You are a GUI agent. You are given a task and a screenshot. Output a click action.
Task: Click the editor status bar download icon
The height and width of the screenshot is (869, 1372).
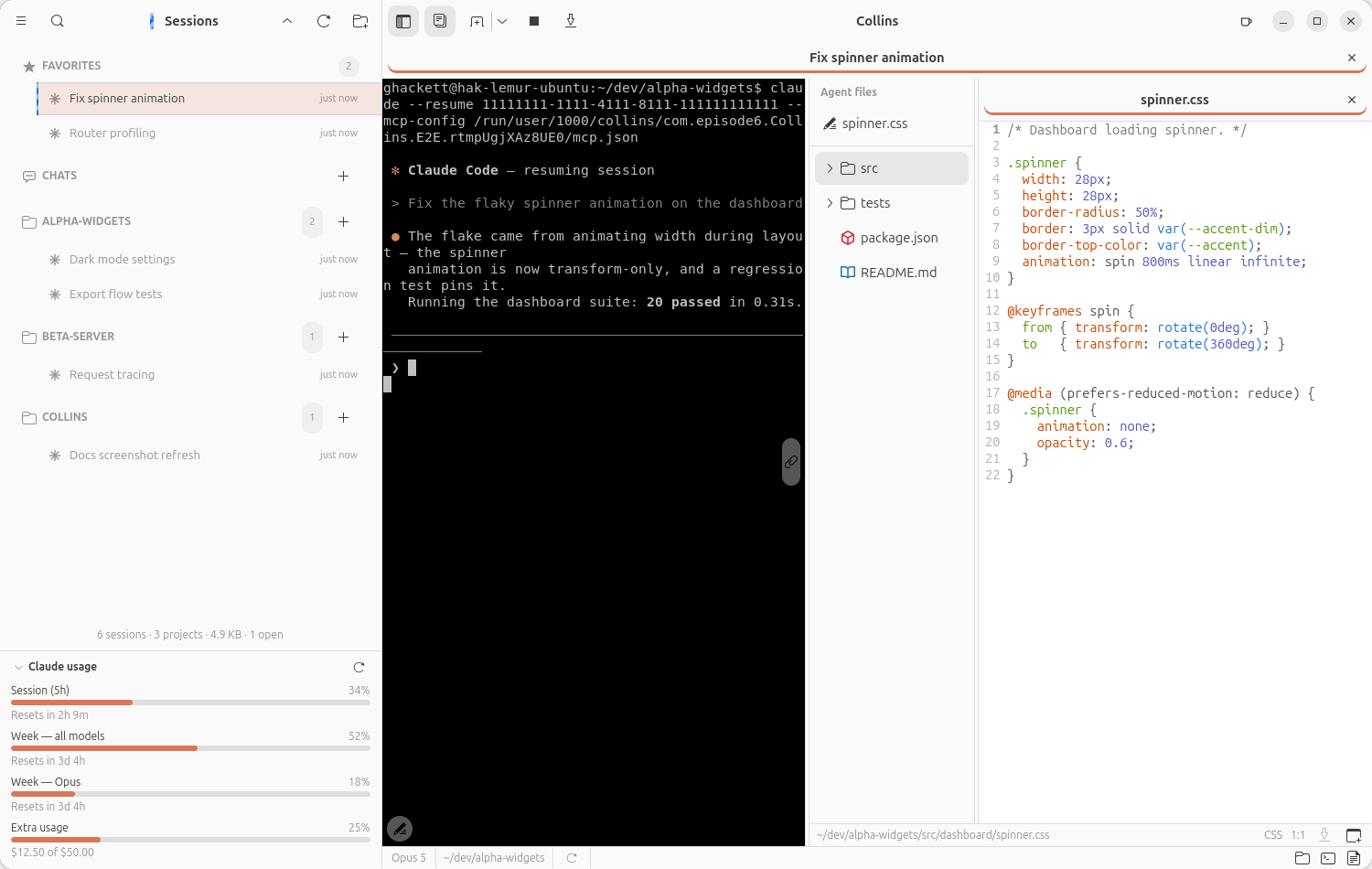tap(1324, 835)
